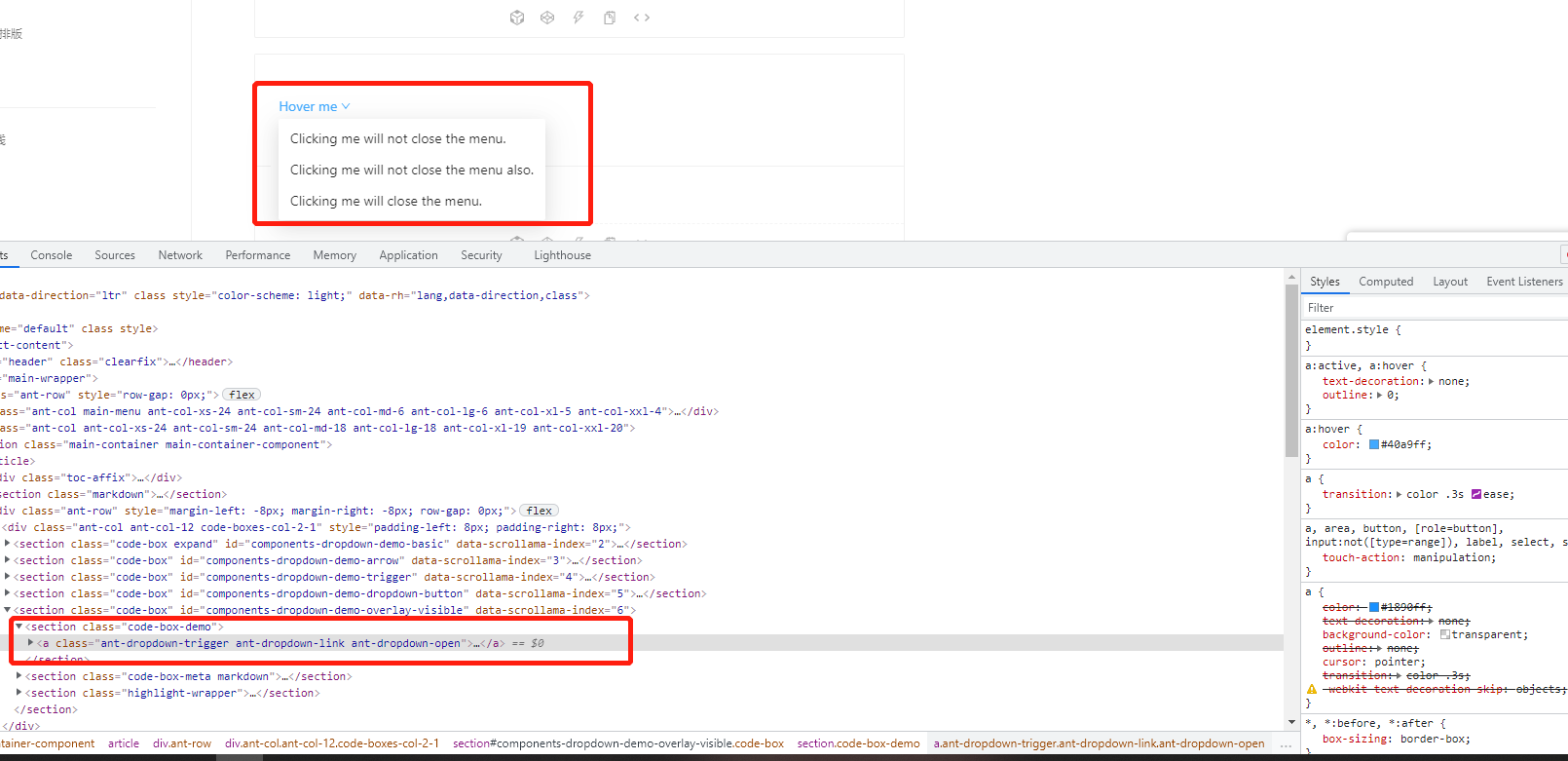Open color picker for #1890ff swatch
1568x761 pixels.
(1374, 607)
